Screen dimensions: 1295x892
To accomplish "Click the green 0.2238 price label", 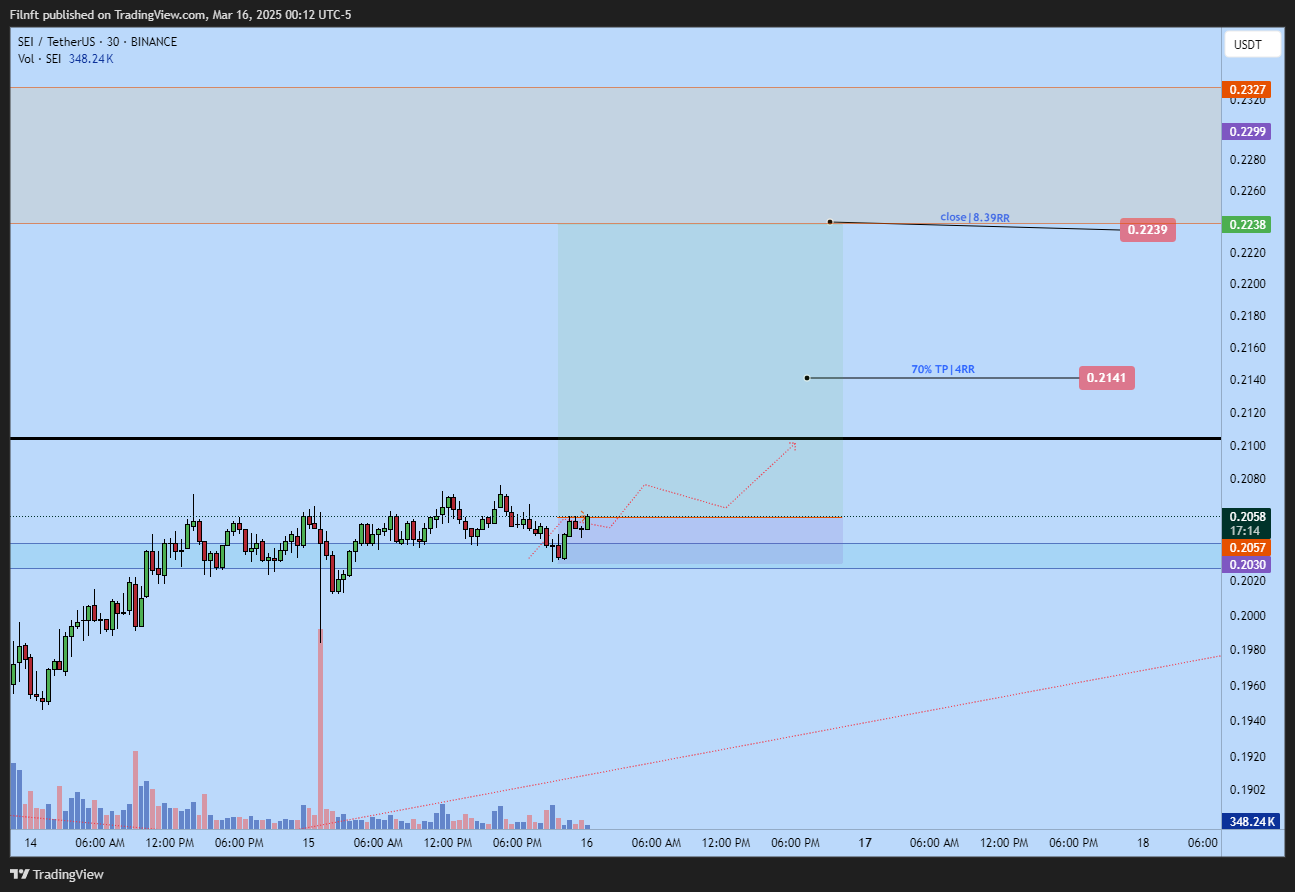I will [x=1246, y=225].
